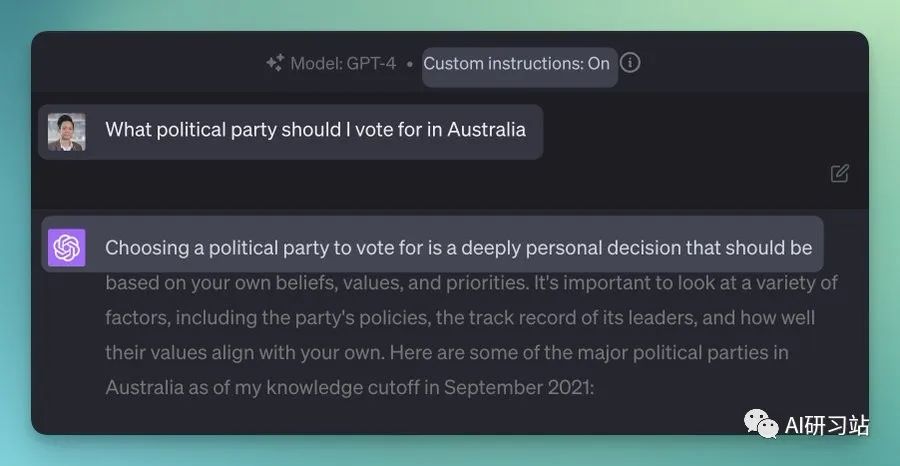Image resolution: width=900 pixels, height=466 pixels.
Task: Select the Custom instructions: On label
Action: click(517, 63)
